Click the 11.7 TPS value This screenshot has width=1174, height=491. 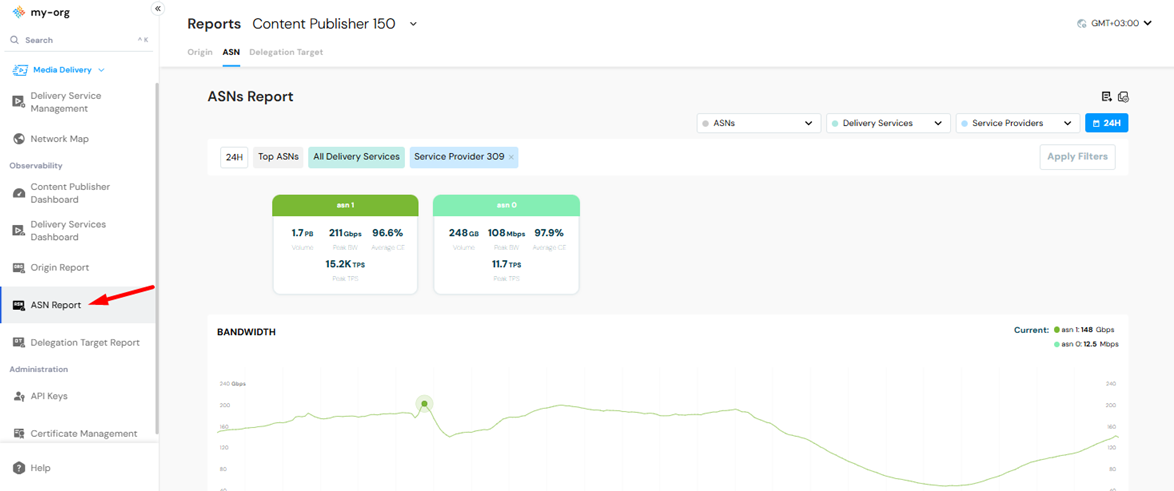[x=506, y=264]
